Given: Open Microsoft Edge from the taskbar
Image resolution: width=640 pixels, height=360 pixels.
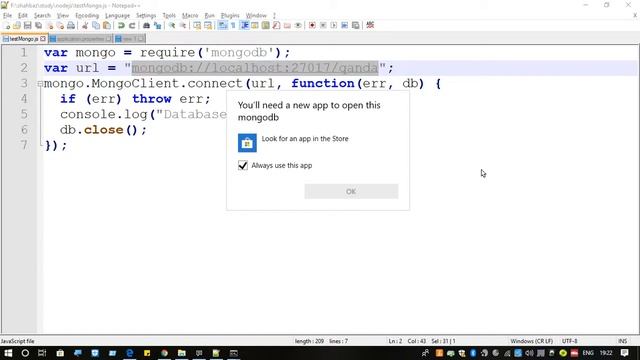Looking at the screenshot, I should tap(130, 353).
